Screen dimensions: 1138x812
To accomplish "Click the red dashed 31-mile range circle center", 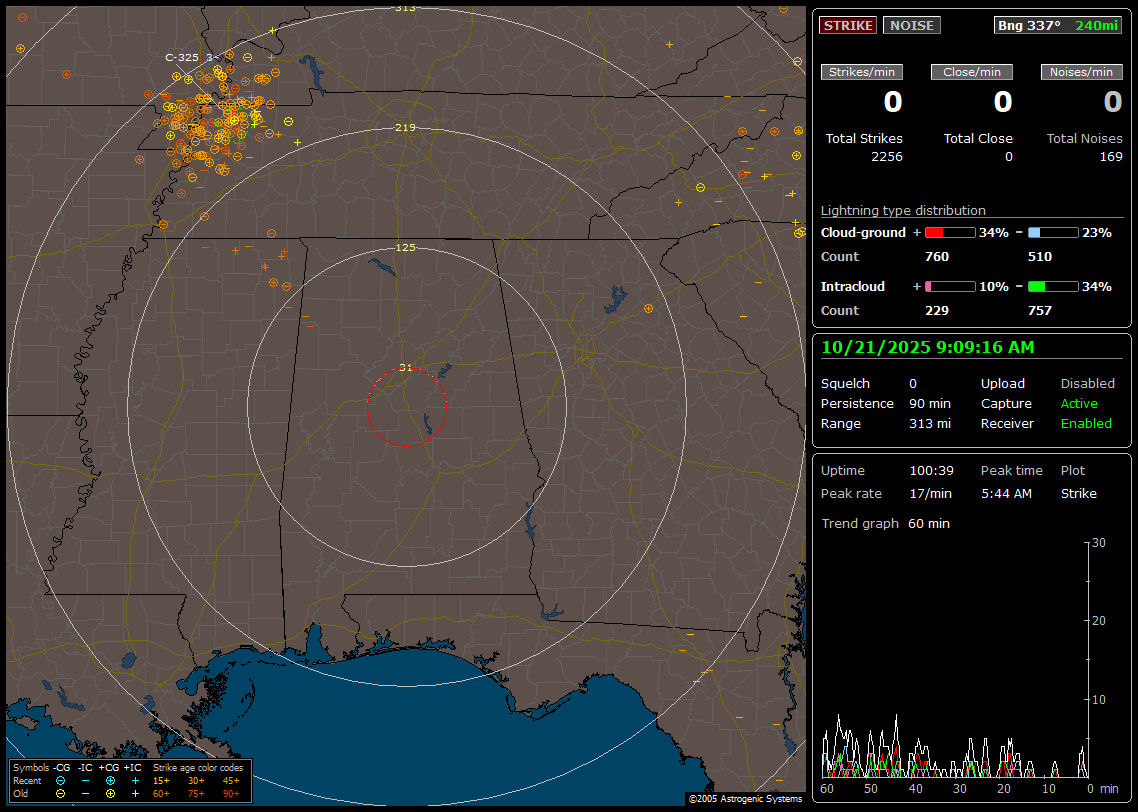I will [x=406, y=407].
